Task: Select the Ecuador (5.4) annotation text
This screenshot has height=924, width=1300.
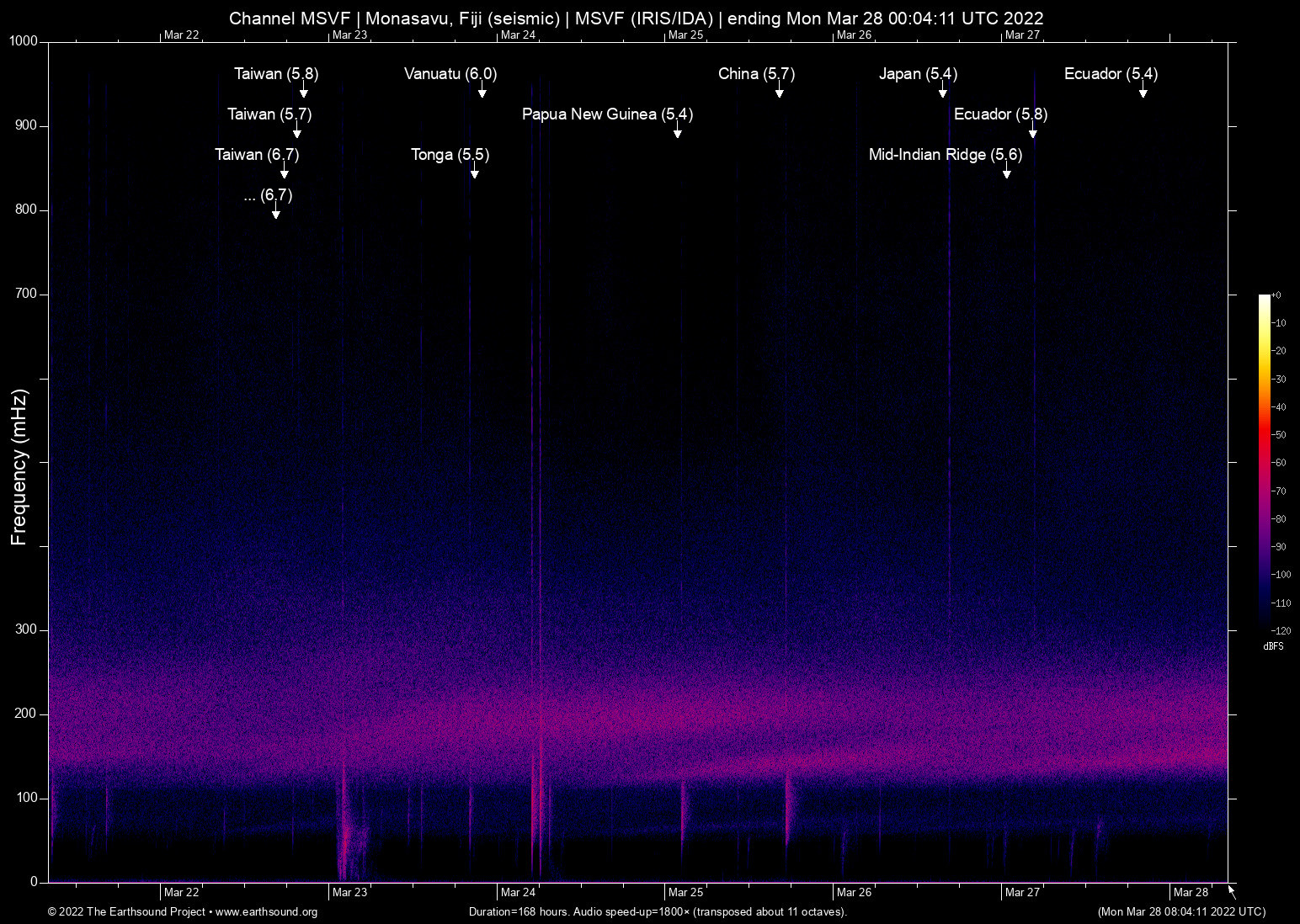Action: tap(1111, 74)
